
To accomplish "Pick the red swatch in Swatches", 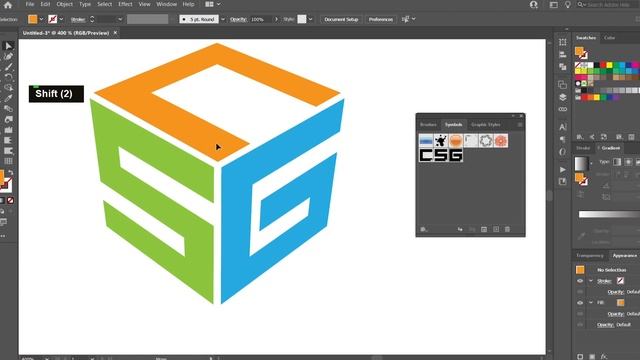I will pyautogui.click(x=603, y=65).
